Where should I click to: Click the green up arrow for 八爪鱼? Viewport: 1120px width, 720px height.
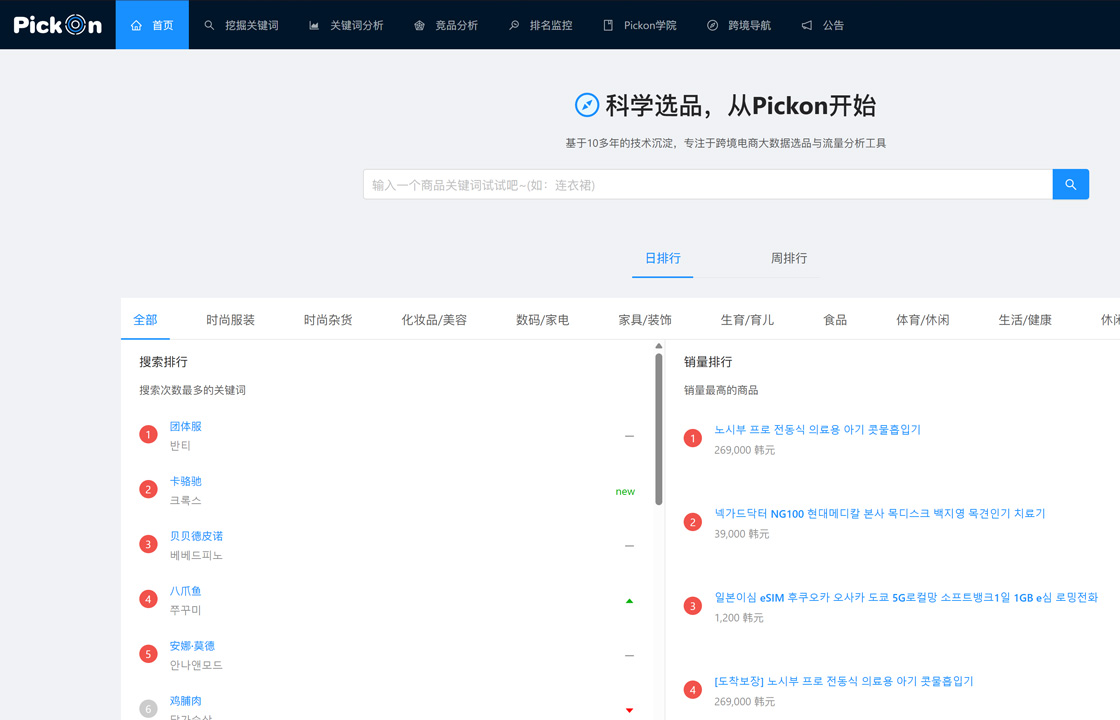coord(629,601)
